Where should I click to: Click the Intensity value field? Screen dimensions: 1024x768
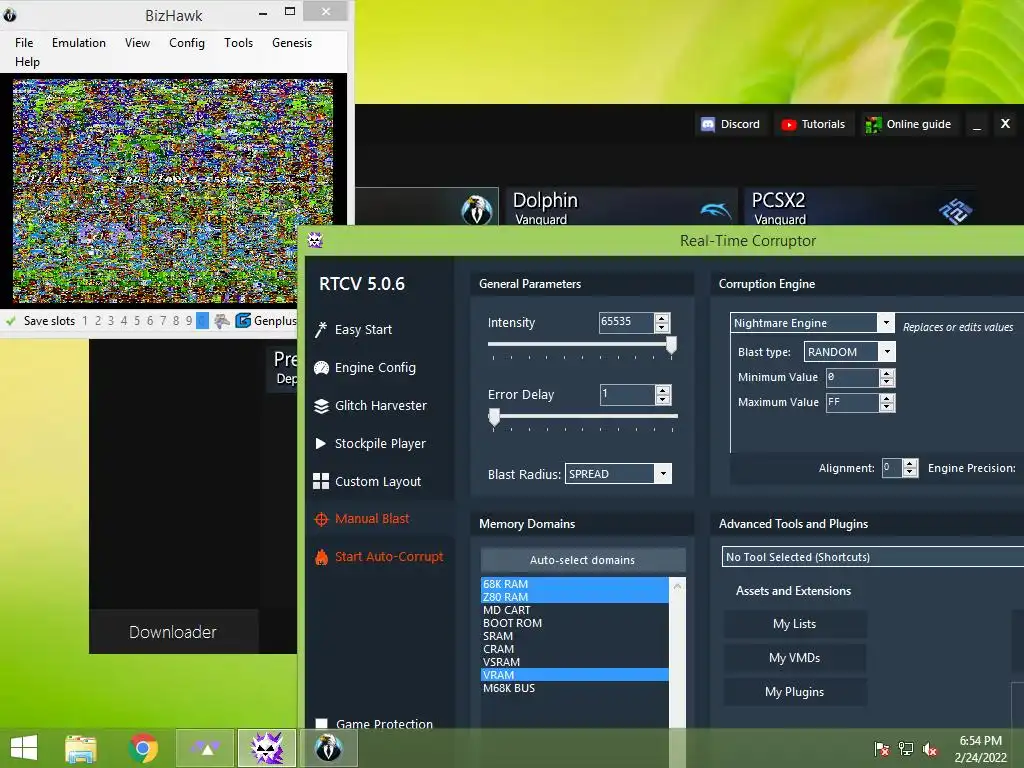(627, 322)
